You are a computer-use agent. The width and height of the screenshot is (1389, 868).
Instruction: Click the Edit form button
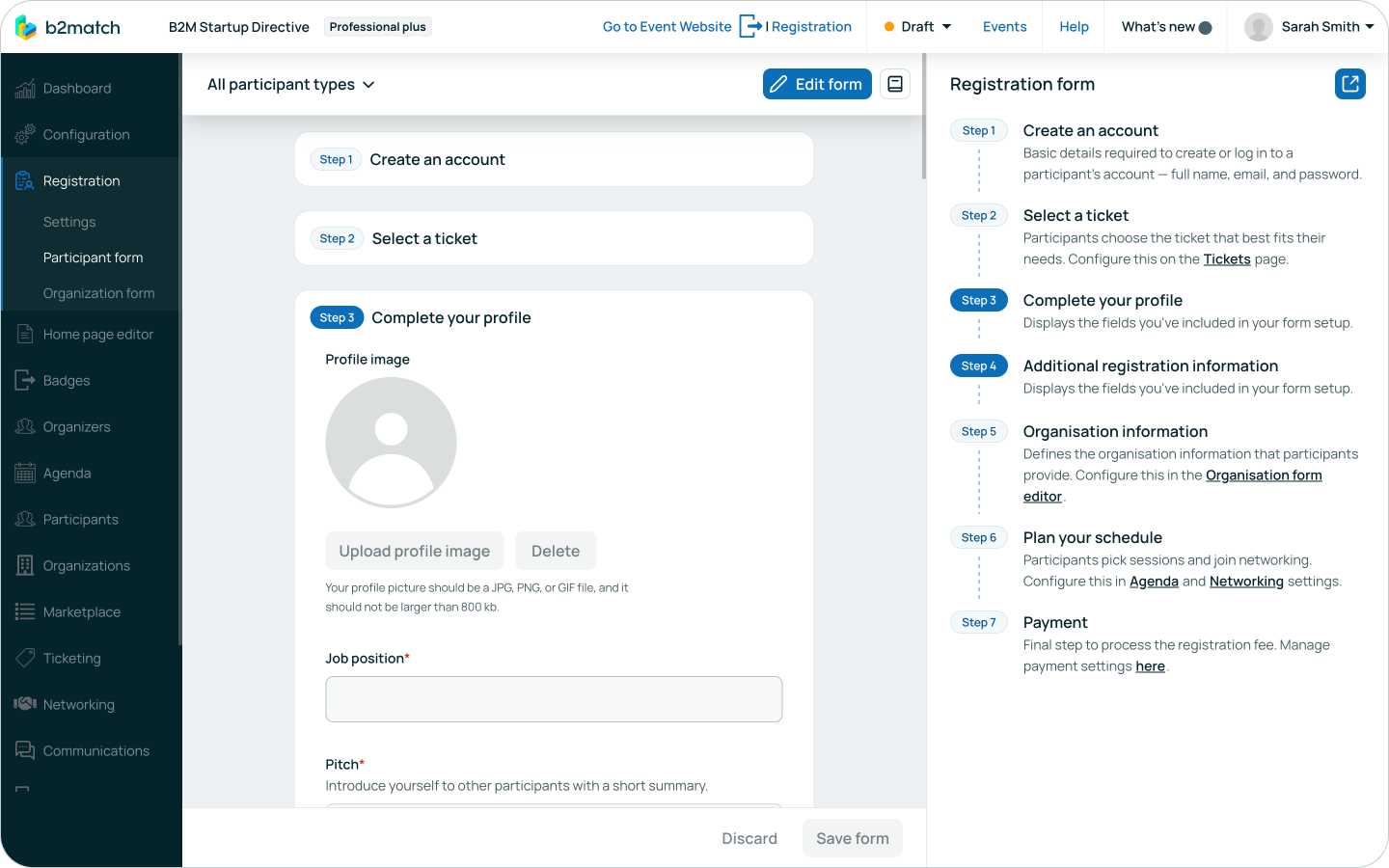(817, 84)
